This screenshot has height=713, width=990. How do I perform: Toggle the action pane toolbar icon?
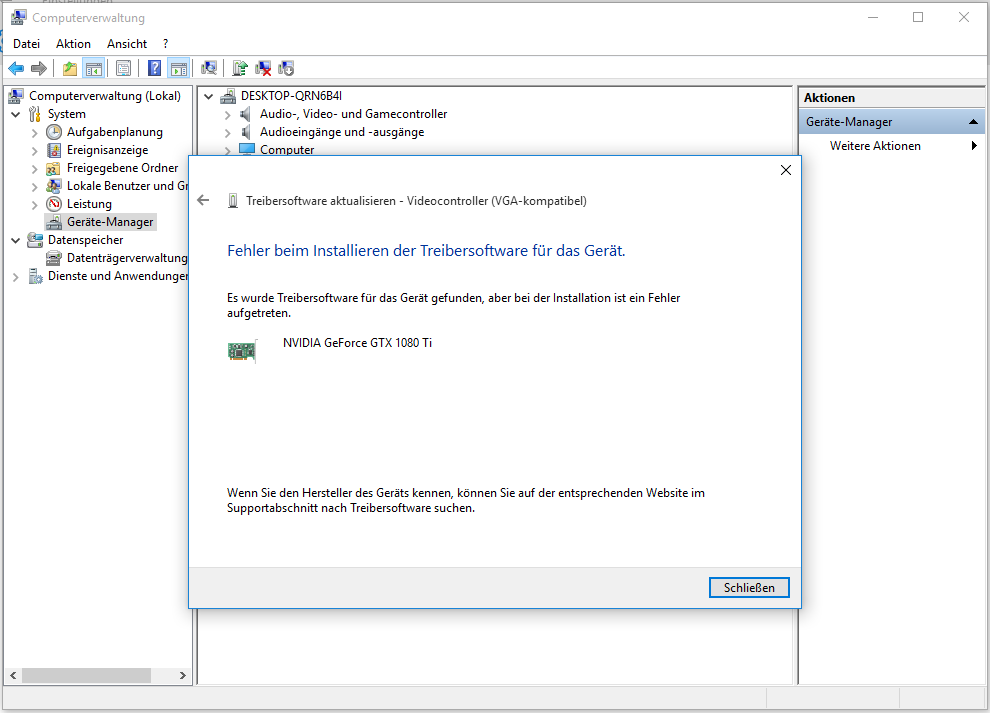[179, 68]
